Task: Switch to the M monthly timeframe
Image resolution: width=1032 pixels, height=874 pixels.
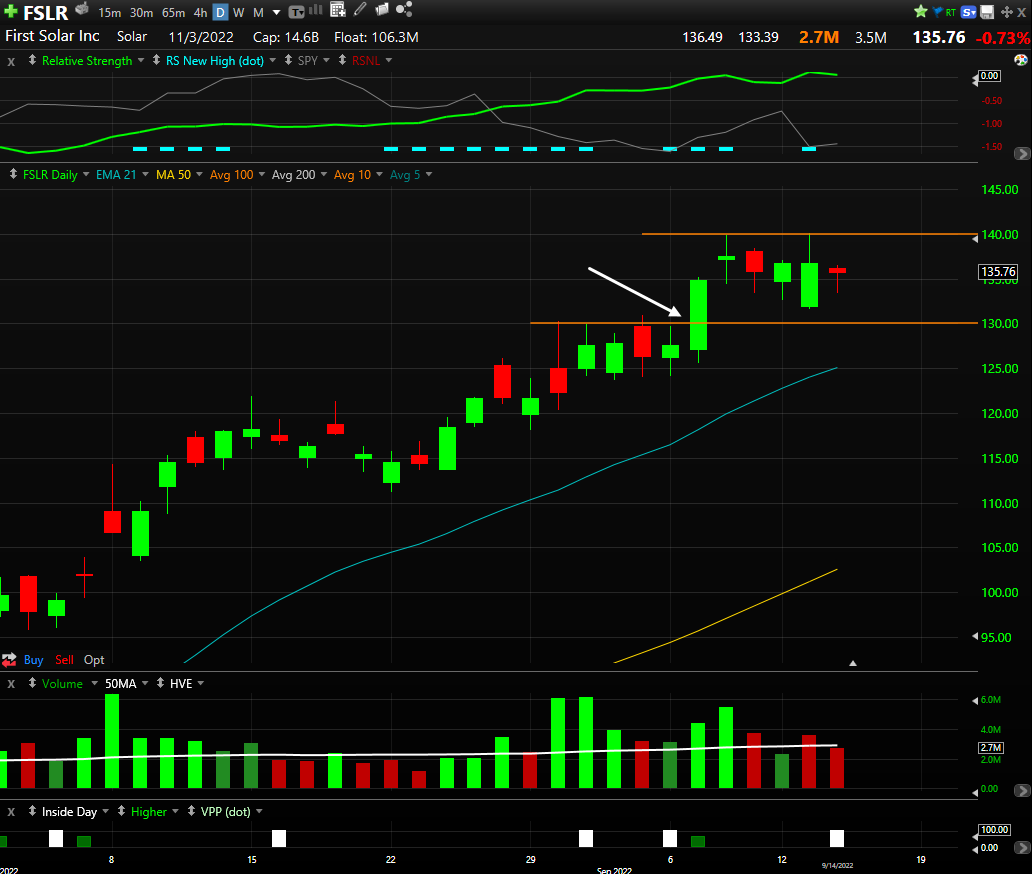Action: tap(259, 13)
